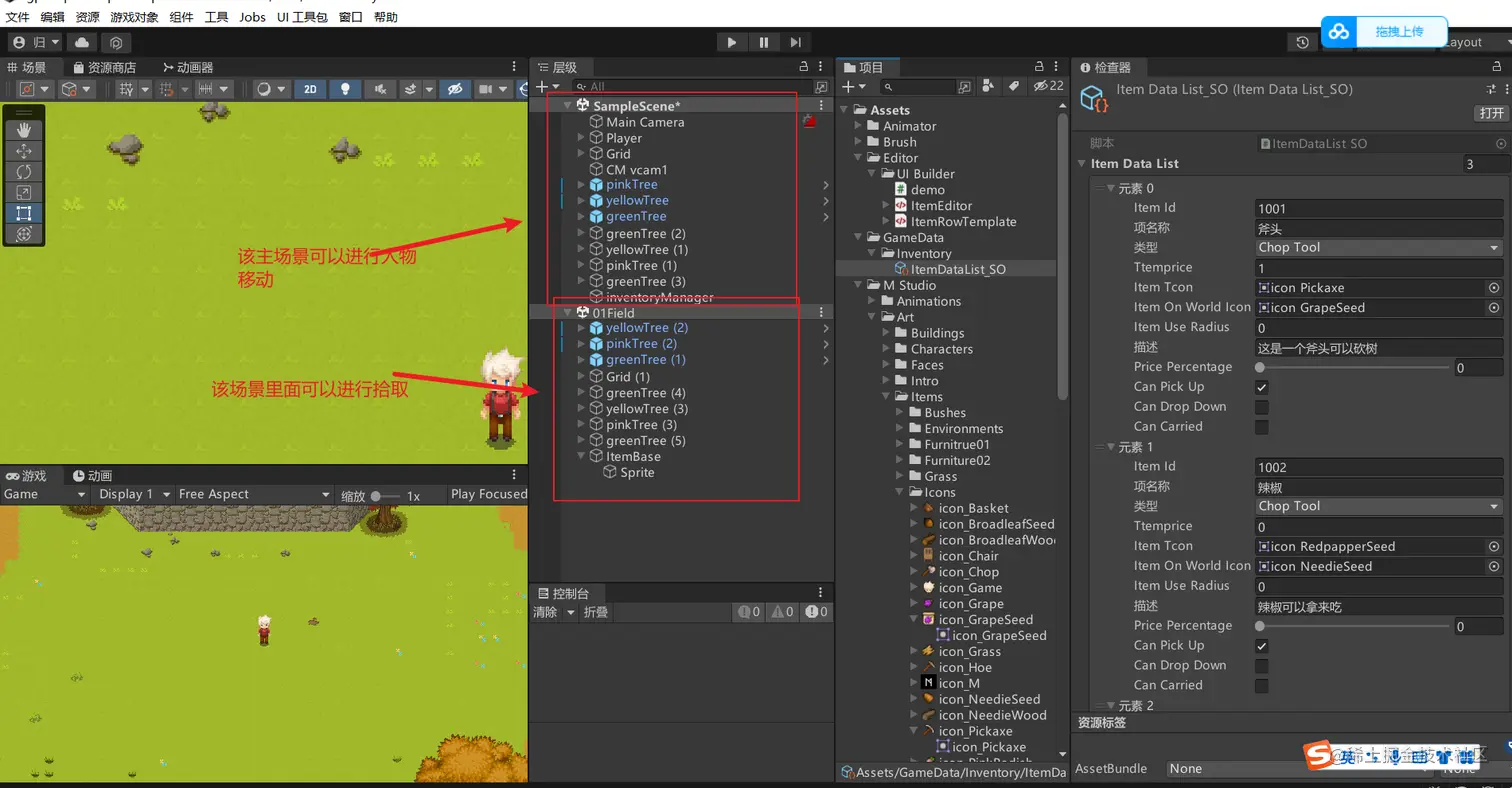Screen dimensions: 1512x788
Task: Toggle the console 折叠 button
Action: [x=596, y=612]
